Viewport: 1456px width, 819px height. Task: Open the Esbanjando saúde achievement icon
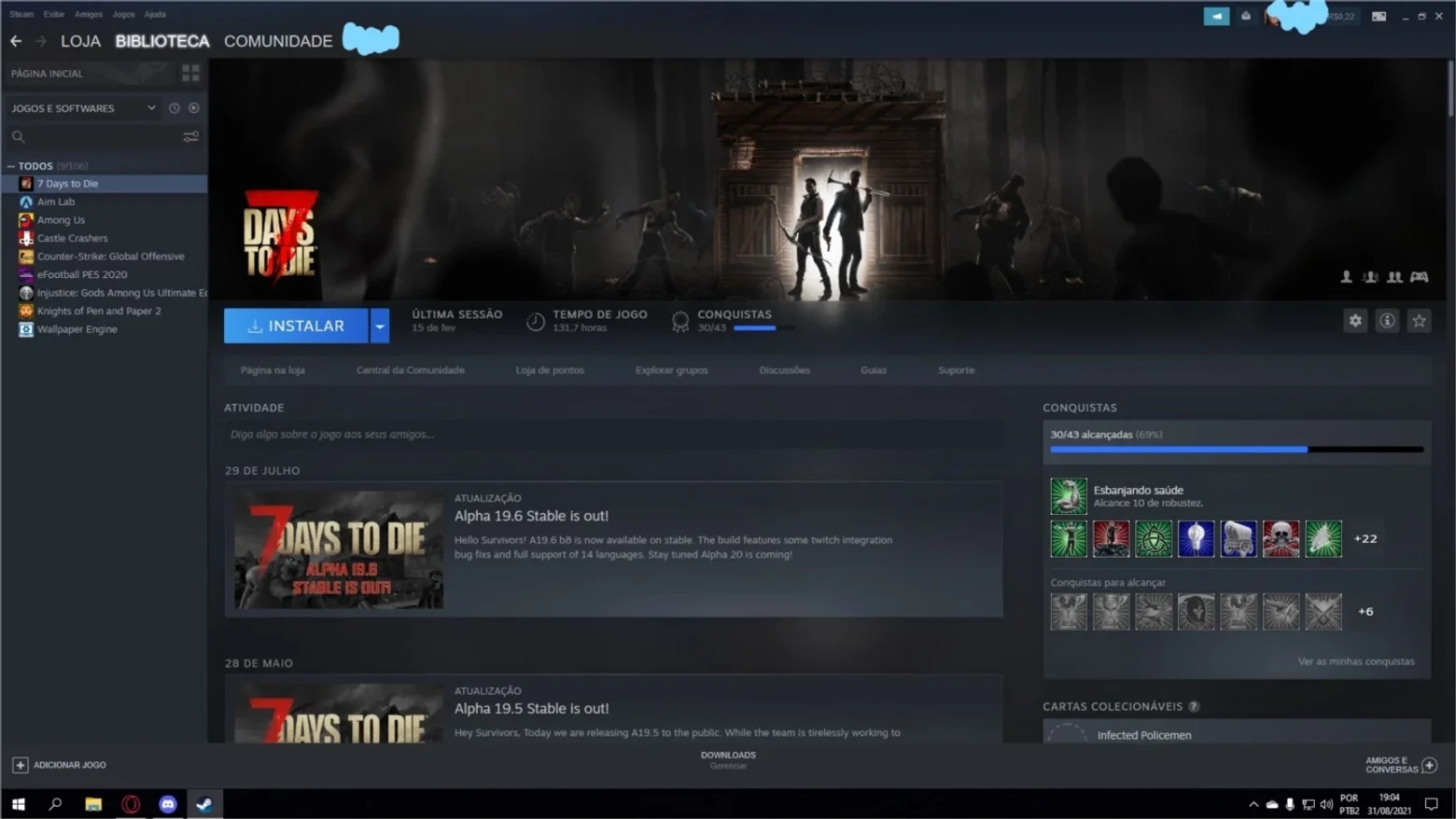point(1069,496)
